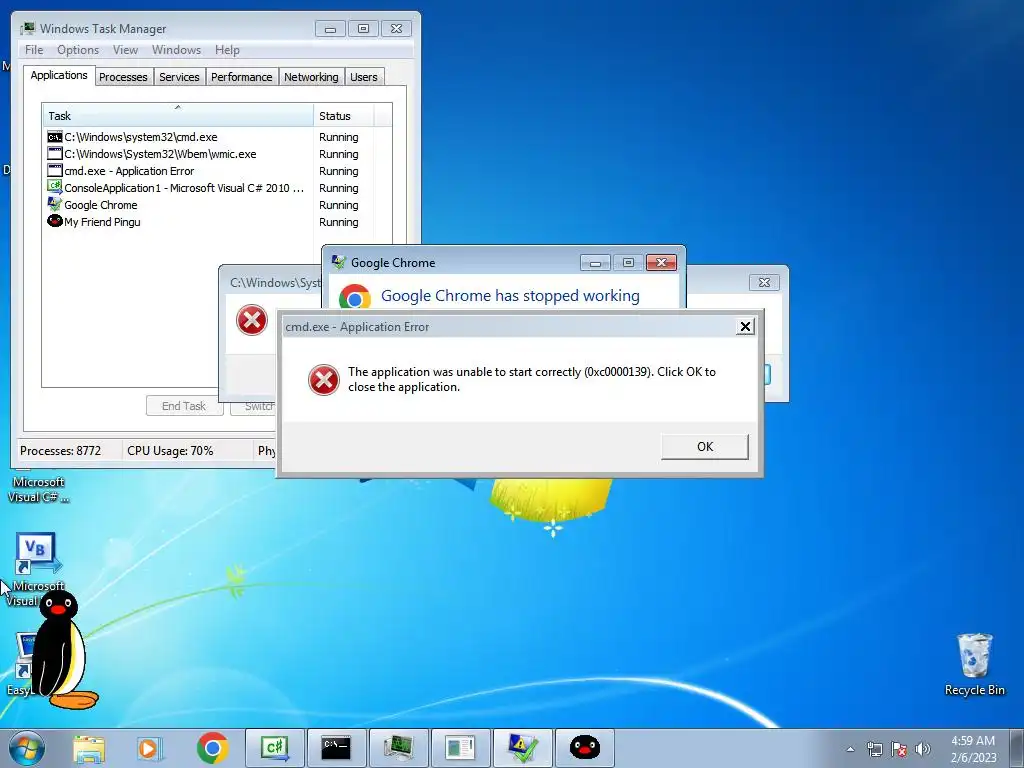Click the taskbar clock showing 4:59 AM

pyautogui.click(x=973, y=749)
